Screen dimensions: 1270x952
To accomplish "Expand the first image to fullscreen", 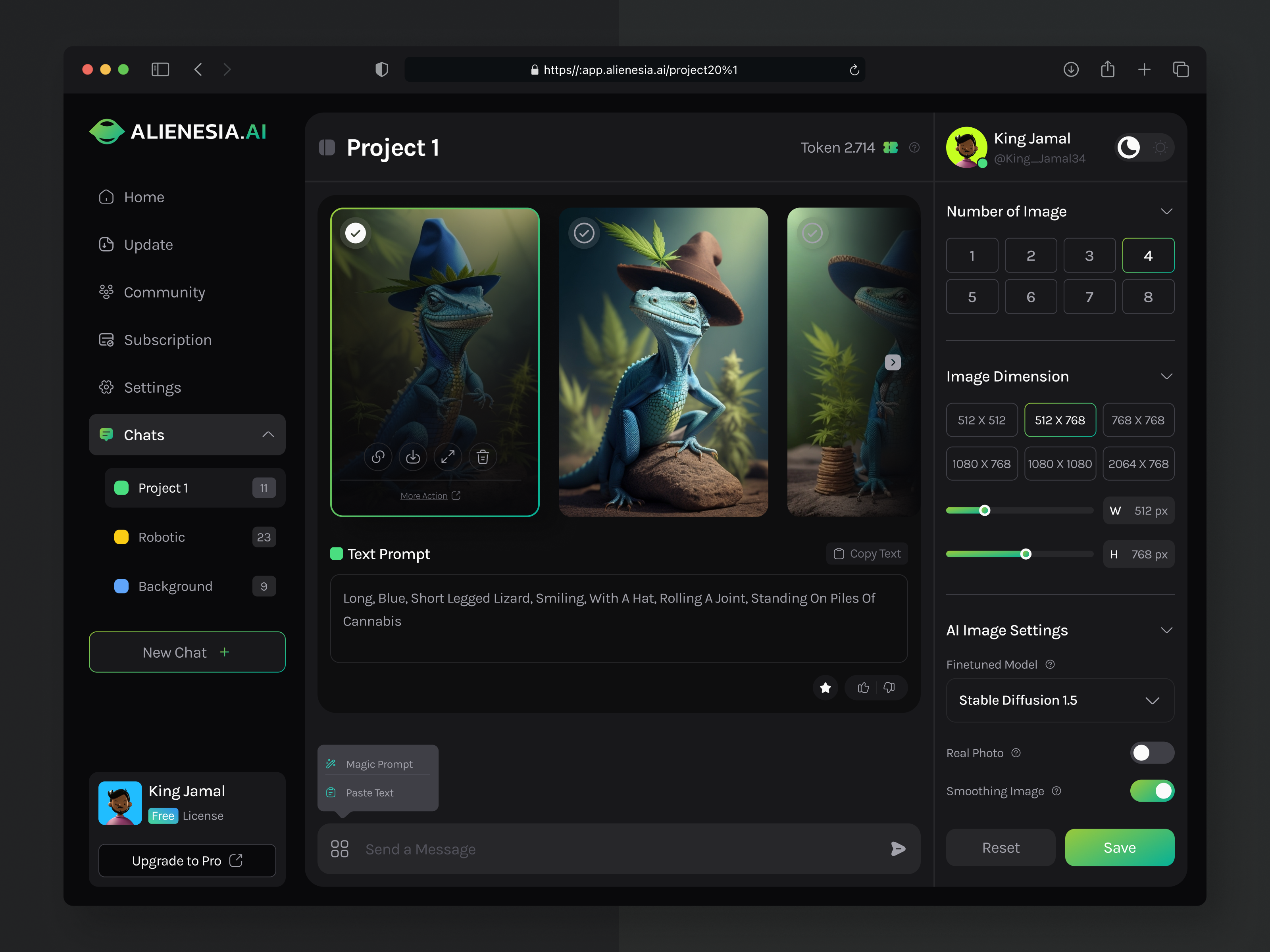I will click(448, 457).
